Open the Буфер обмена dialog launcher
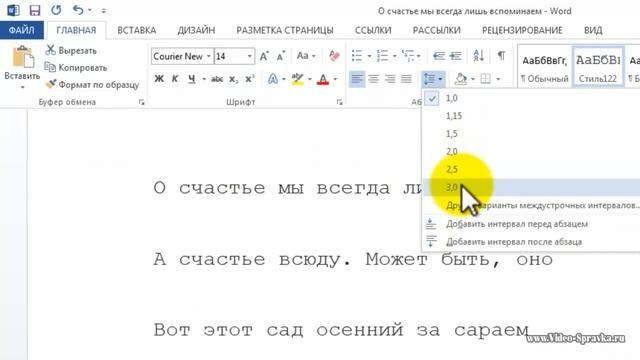Screen dimensions: 640x360 click(x=142, y=102)
